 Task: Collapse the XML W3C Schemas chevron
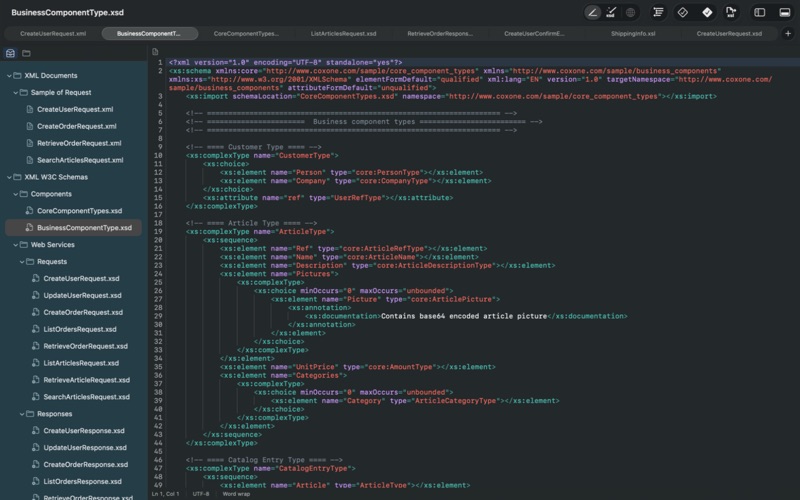point(9,177)
